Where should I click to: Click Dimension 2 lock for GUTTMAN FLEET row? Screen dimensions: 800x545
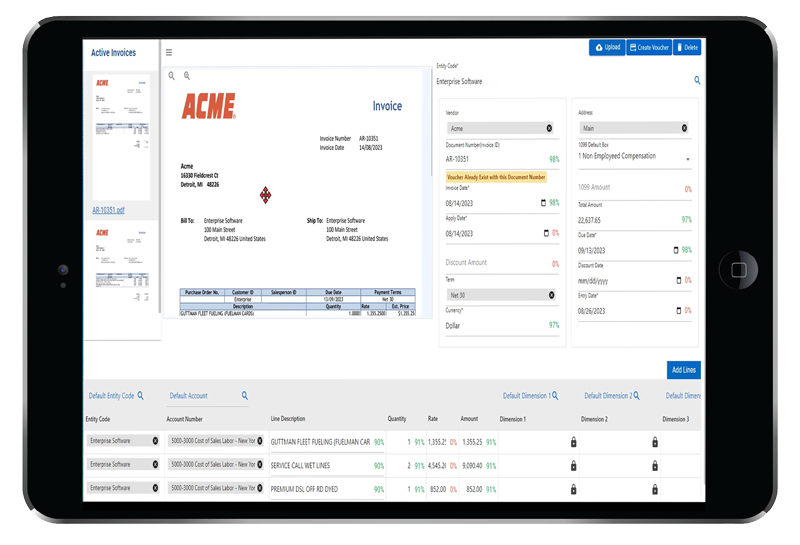(655, 442)
